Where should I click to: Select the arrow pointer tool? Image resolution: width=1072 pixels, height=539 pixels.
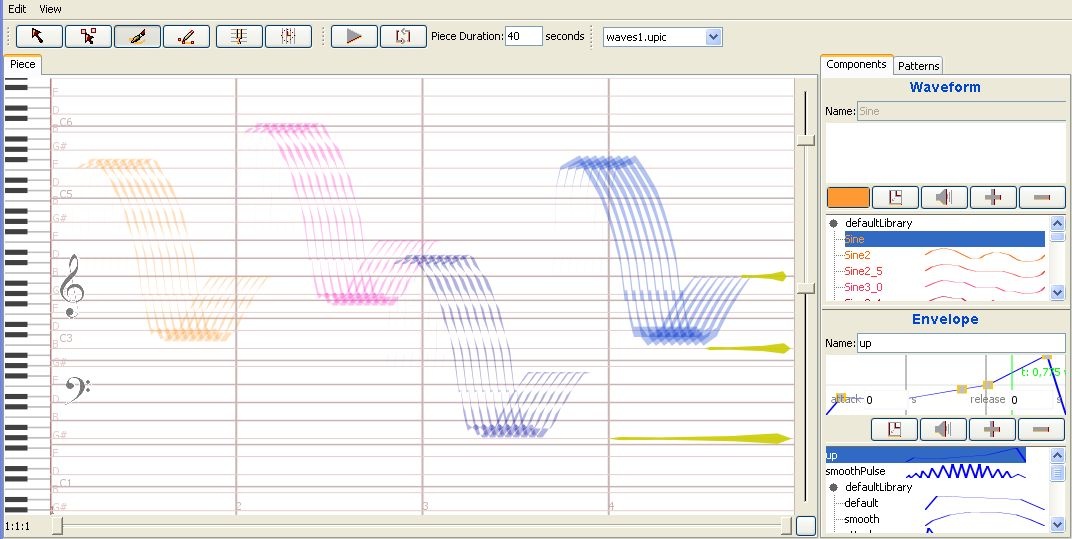tap(38, 37)
